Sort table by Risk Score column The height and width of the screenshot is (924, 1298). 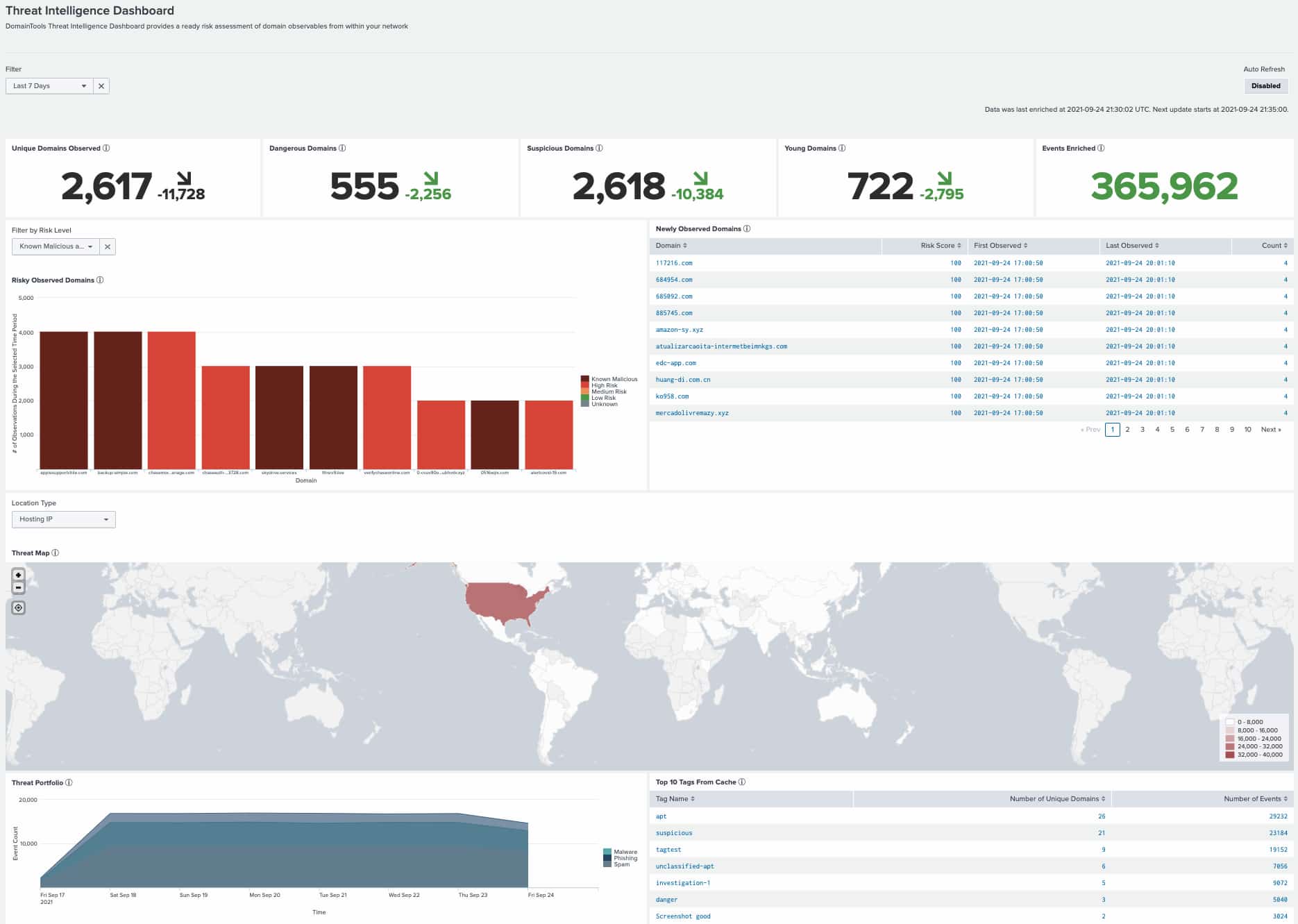click(941, 246)
